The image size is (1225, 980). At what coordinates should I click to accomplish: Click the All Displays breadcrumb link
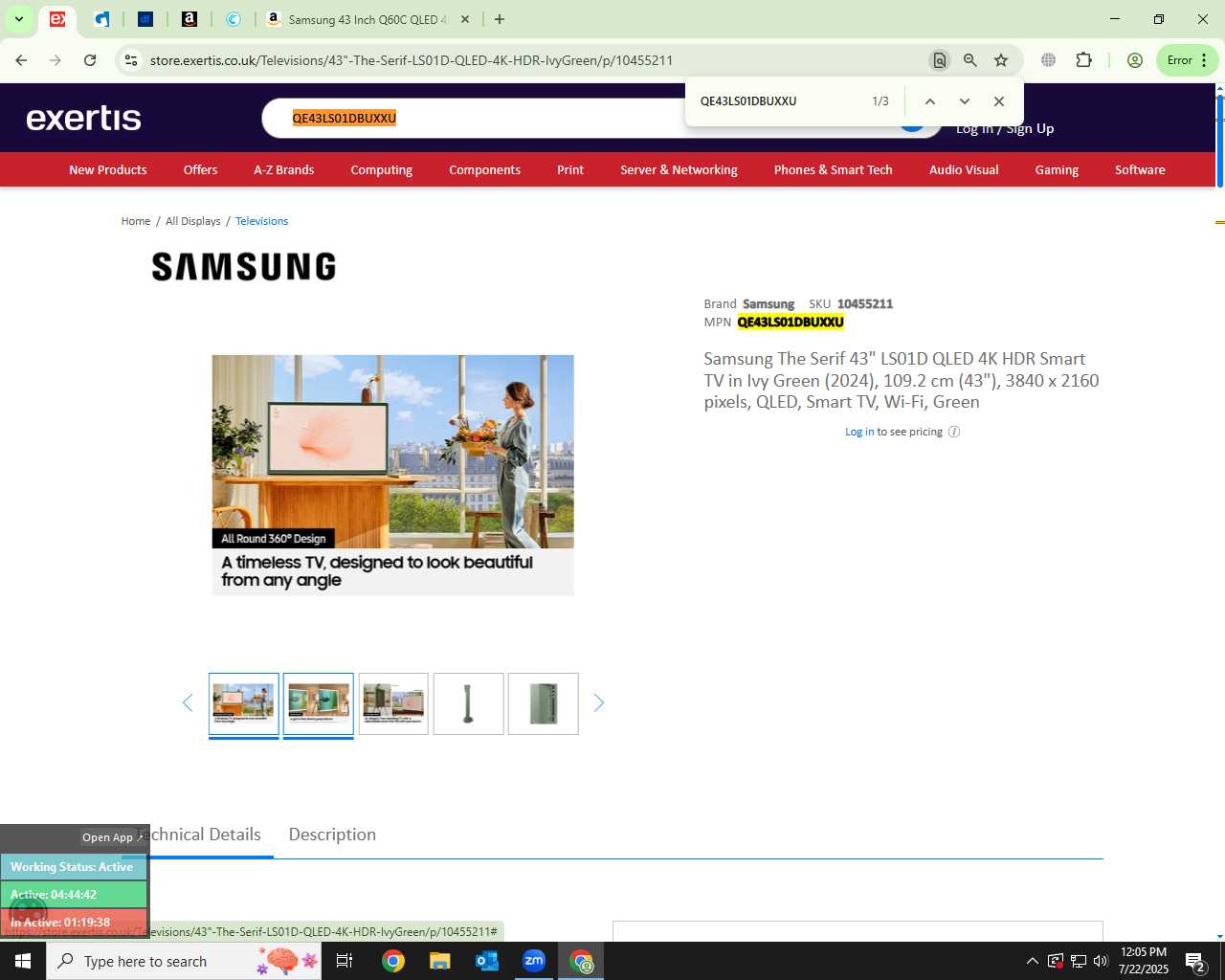(x=193, y=221)
